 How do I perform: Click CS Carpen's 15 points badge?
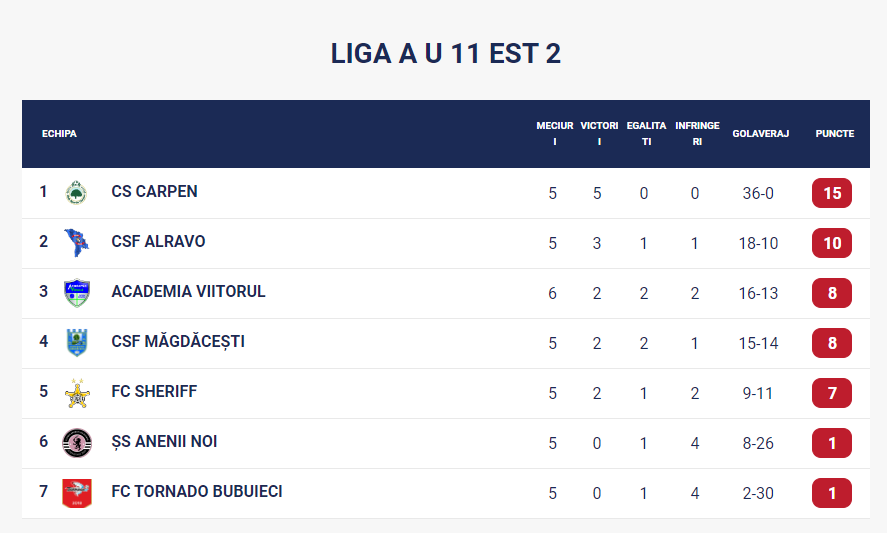[x=831, y=193]
